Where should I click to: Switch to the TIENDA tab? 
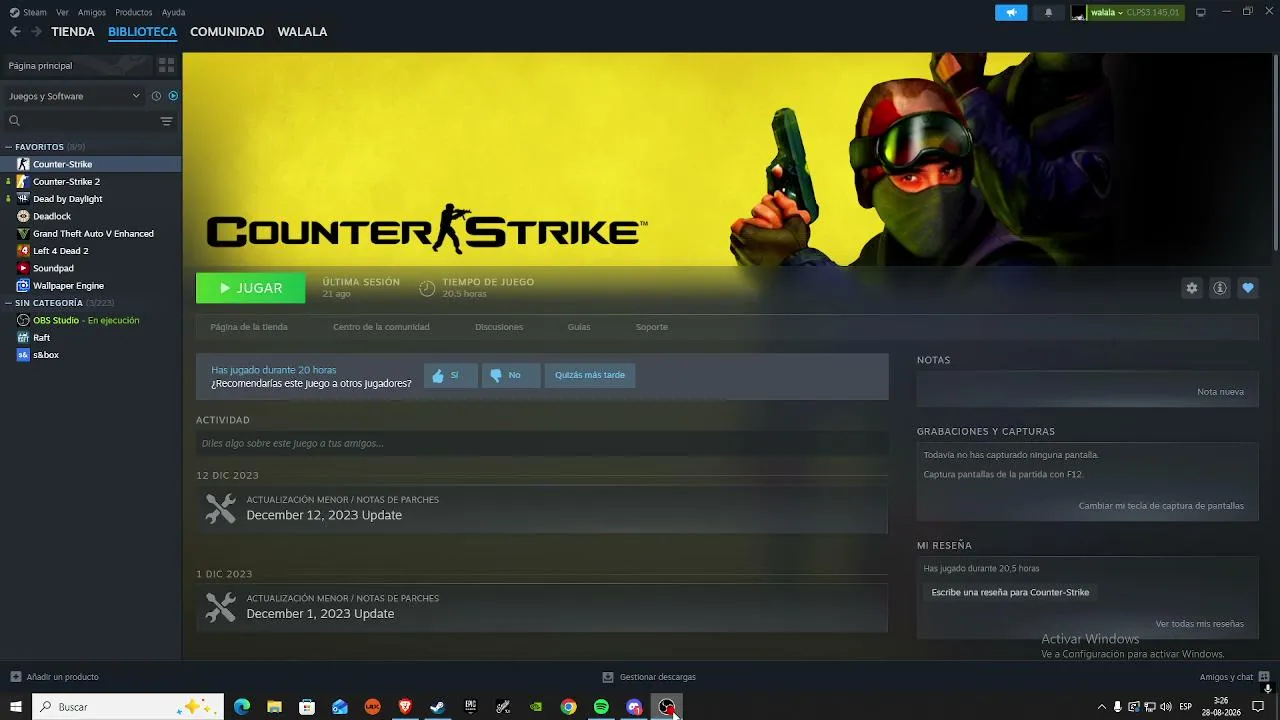point(73,32)
